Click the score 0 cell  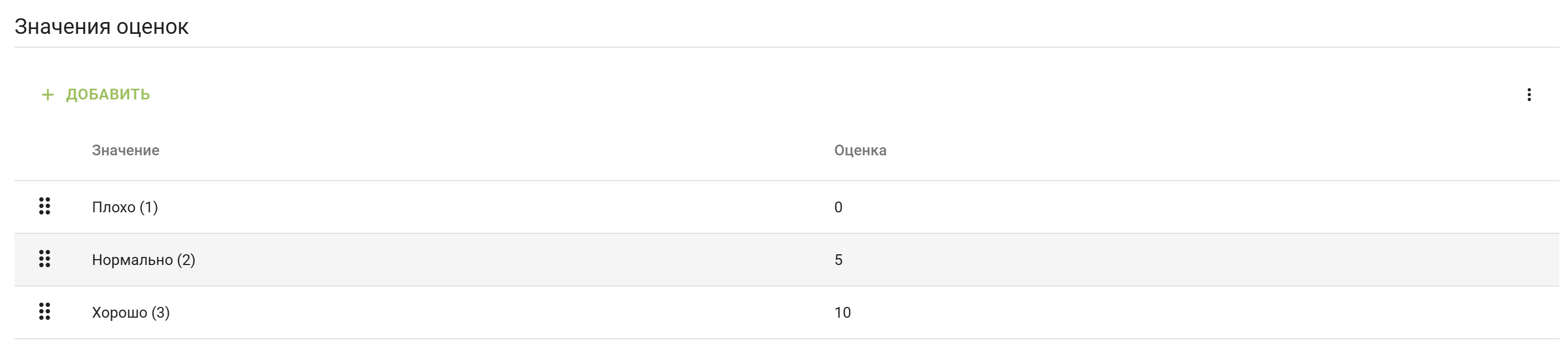pyautogui.click(x=838, y=207)
